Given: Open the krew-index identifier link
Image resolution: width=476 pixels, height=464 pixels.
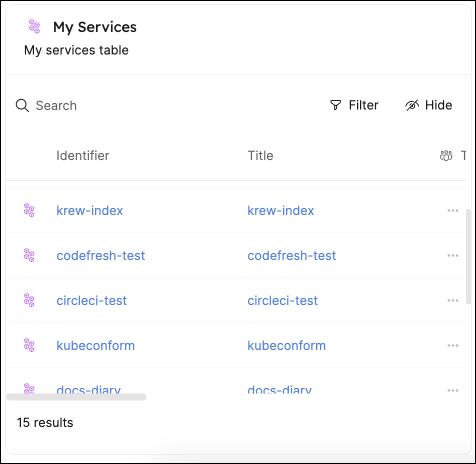Looking at the screenshot, I should tap(90, 211).
